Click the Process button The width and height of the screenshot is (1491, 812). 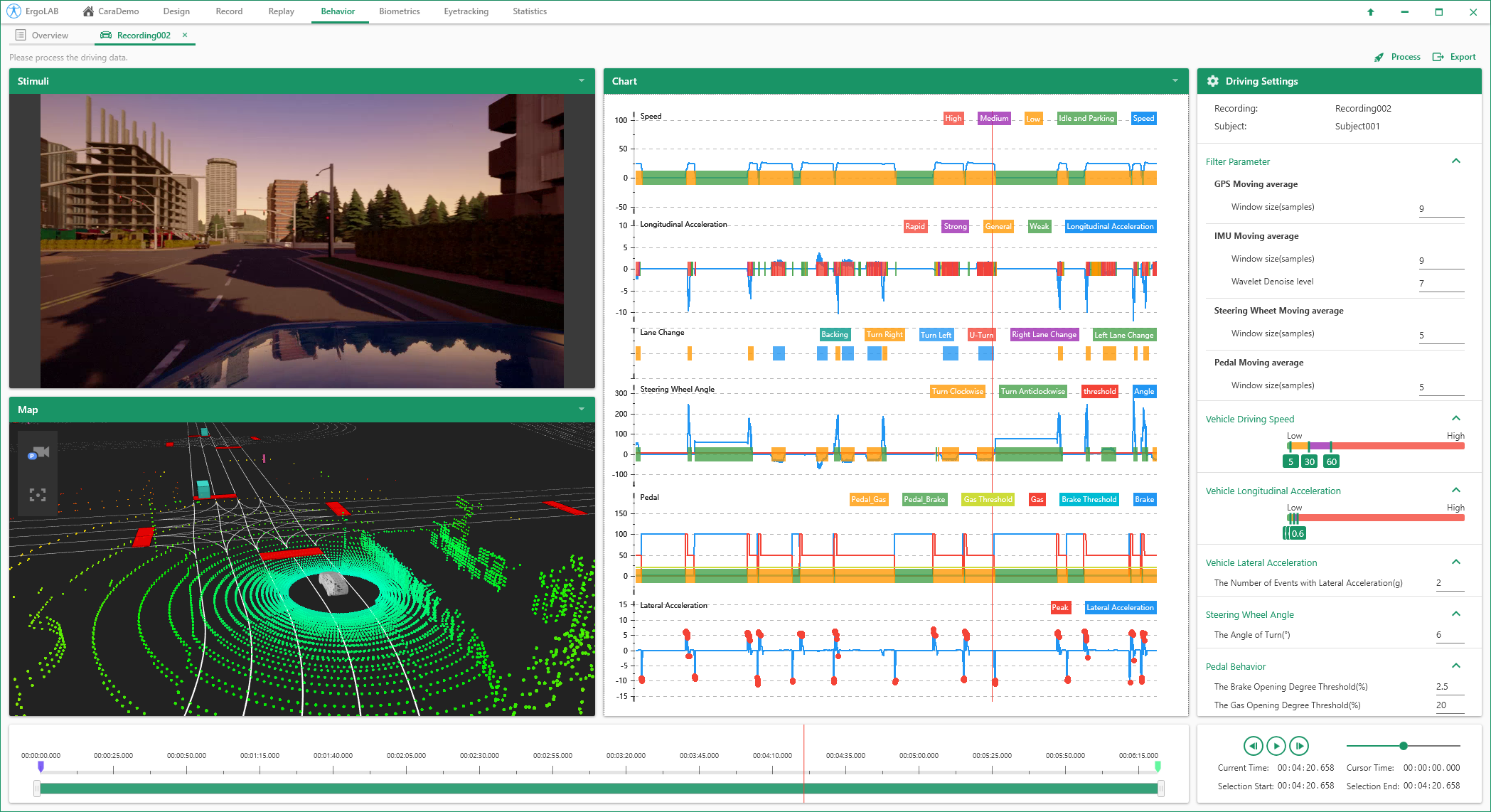click(x=1398, y=57)
